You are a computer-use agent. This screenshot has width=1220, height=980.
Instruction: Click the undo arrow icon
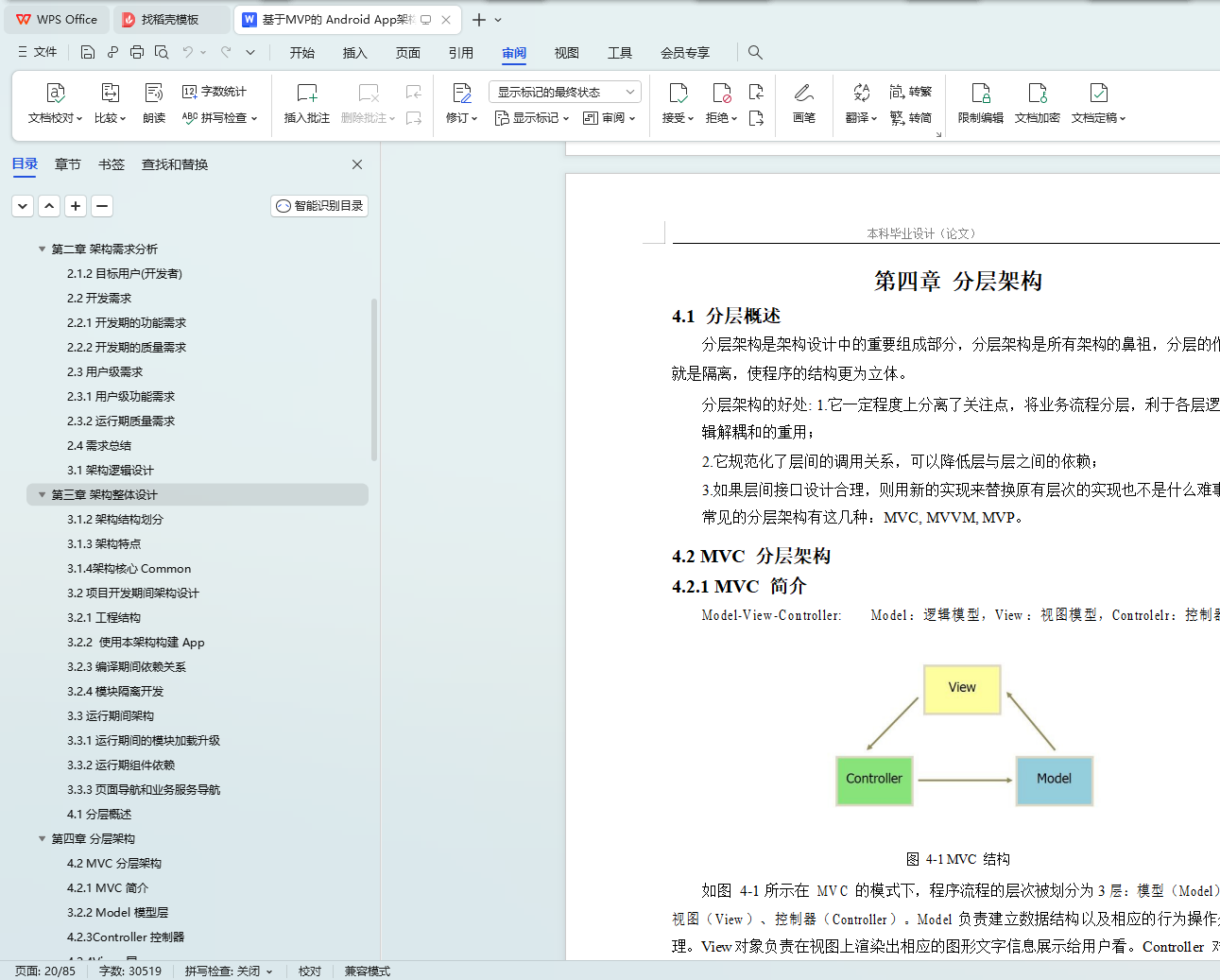point(188,52)
